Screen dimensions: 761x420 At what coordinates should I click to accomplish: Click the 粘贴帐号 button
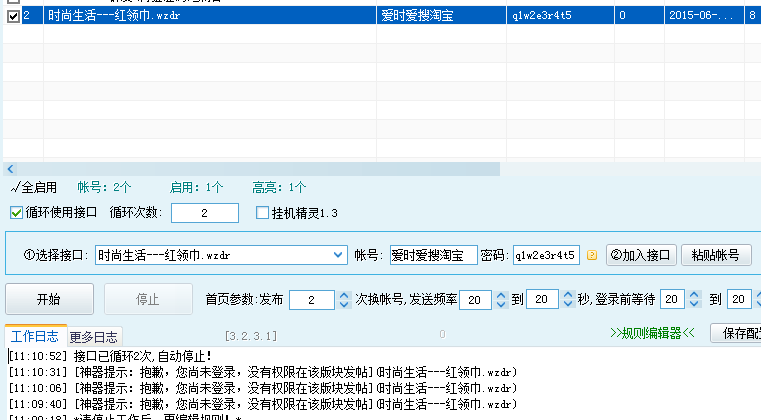716,255
